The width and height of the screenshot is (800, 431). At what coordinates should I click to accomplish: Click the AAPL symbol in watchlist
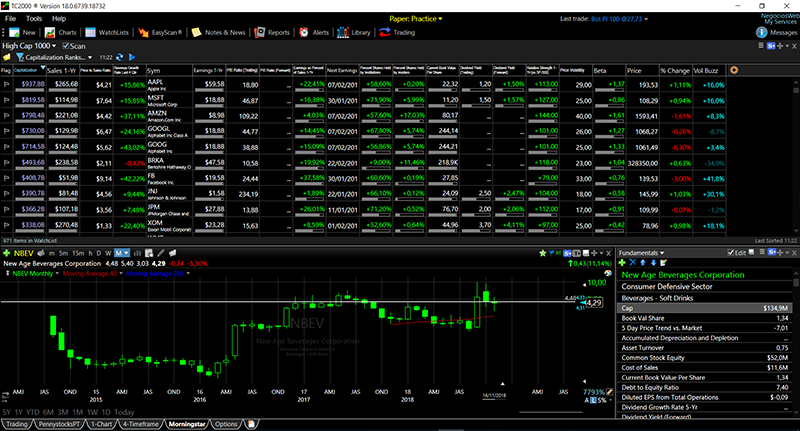tap(155, 82)
